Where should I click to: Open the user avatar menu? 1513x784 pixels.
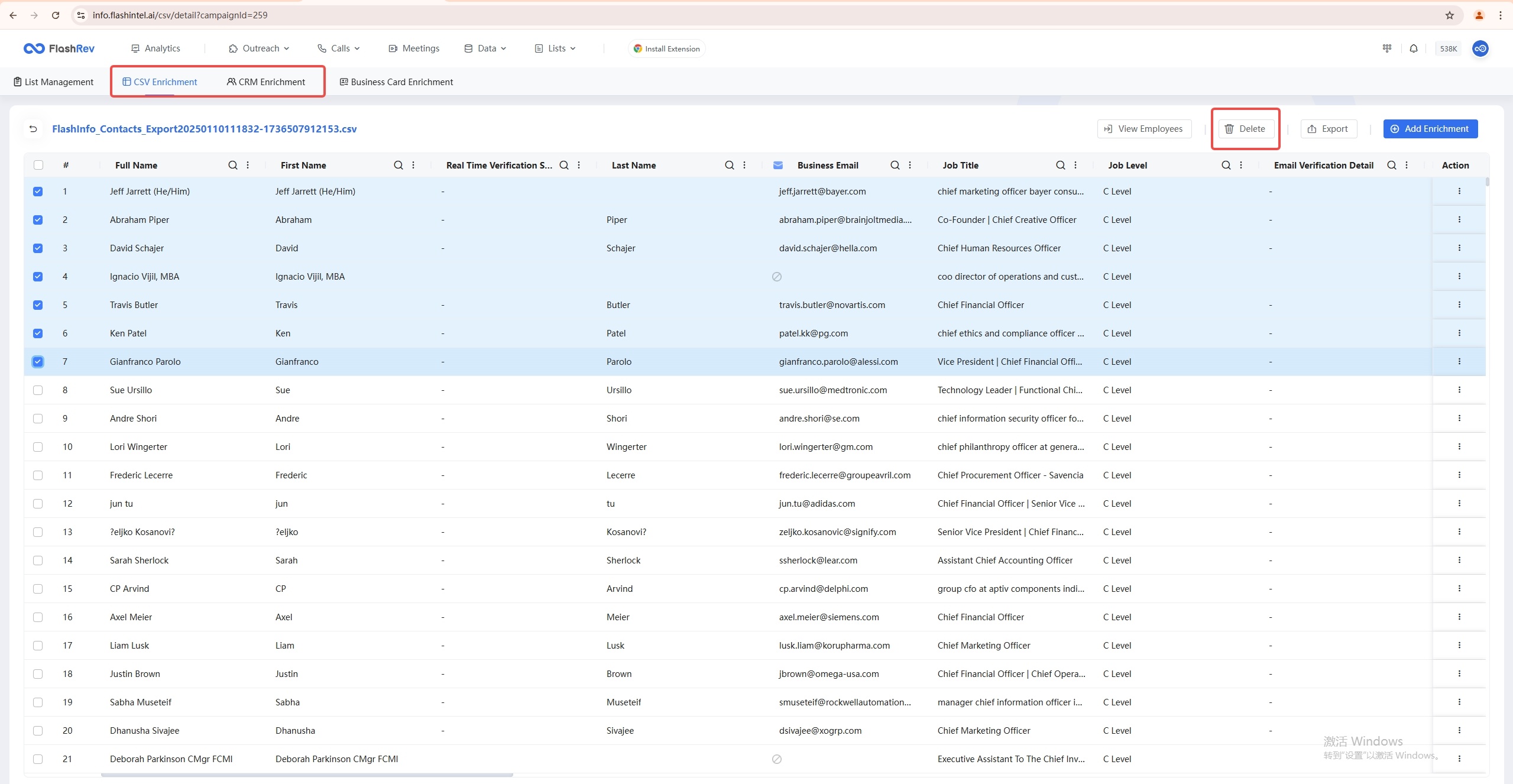point(1480,48)
